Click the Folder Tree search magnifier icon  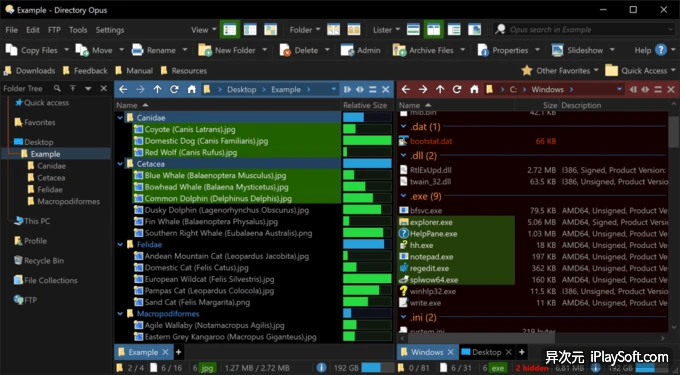tap(57, 88)
